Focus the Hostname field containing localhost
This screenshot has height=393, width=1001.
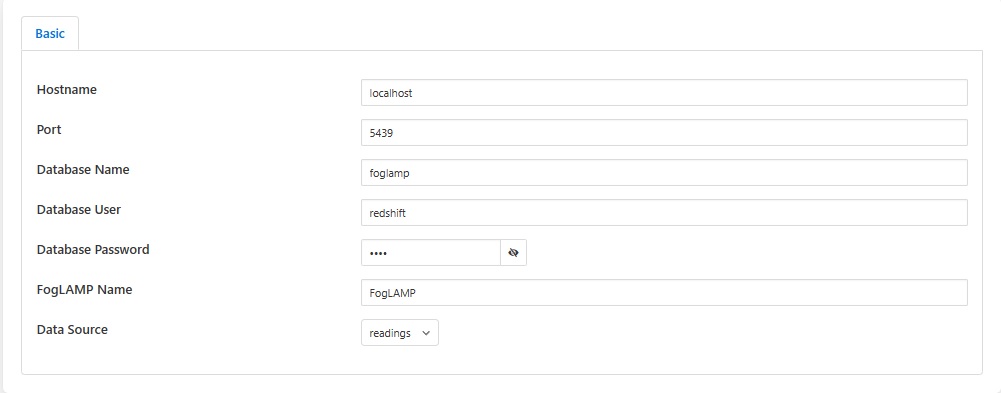[x=664, y=93]
